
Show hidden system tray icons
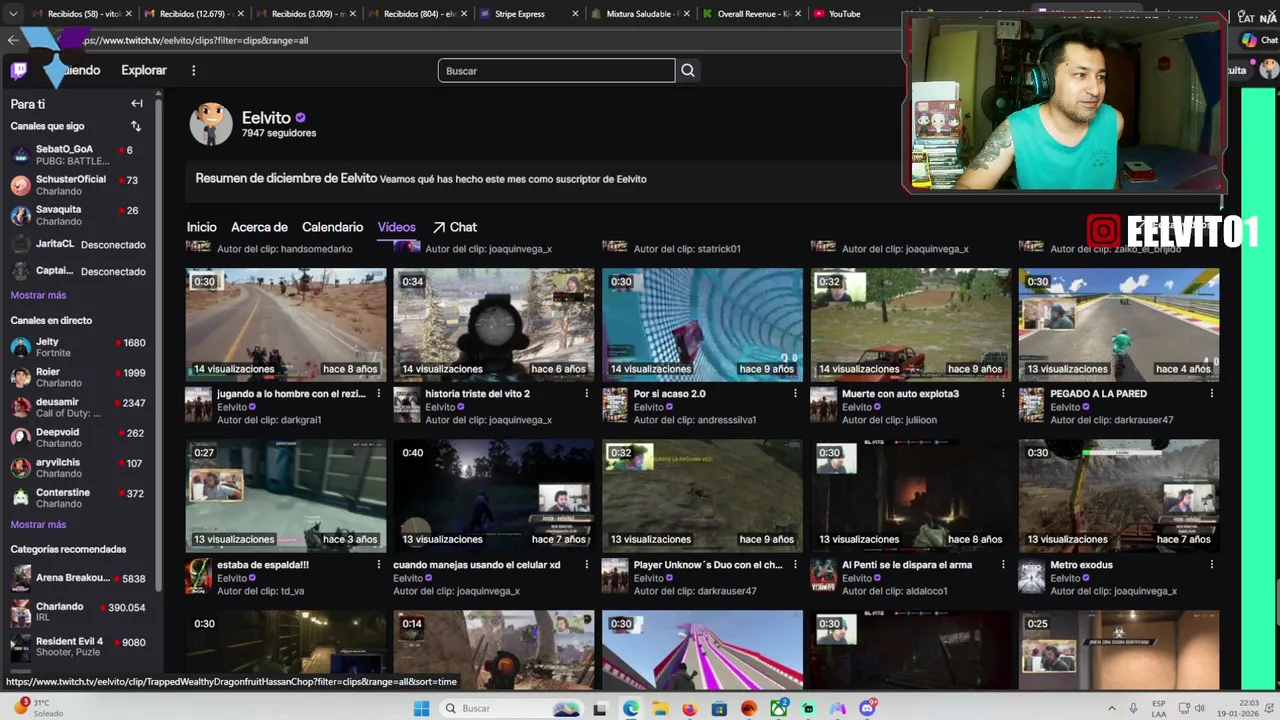pos(1111,708)
